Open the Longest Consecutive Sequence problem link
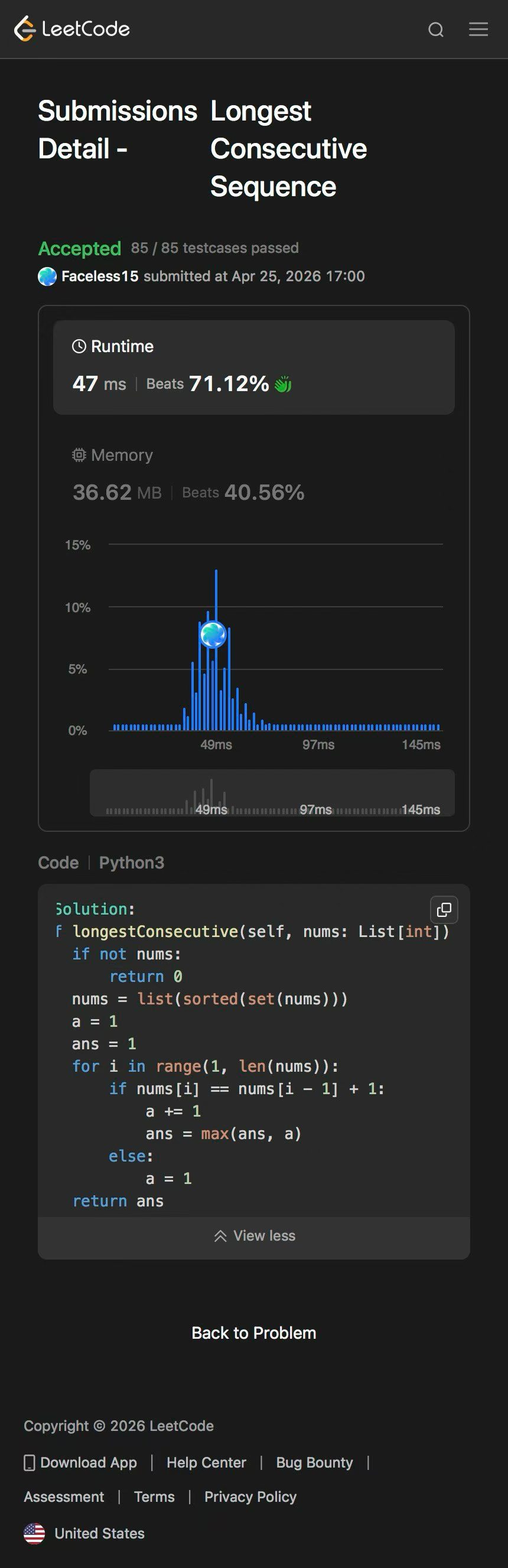Image resolution: width=508 pixels, height=1568 pixels. pos(288,149)
